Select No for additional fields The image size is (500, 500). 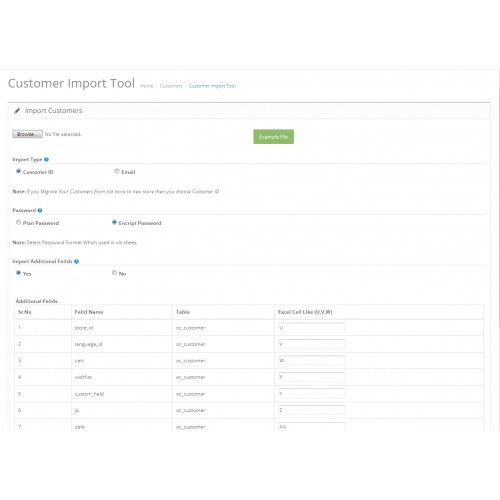(x=114, y=273)
